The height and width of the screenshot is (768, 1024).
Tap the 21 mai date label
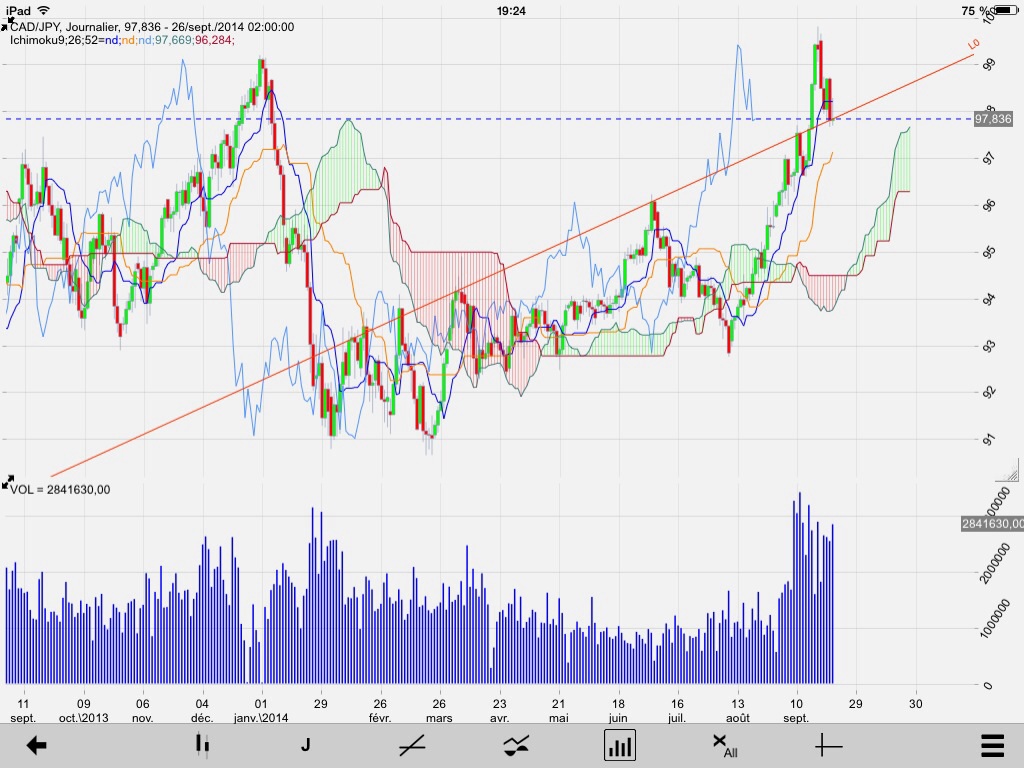point(558,711)
